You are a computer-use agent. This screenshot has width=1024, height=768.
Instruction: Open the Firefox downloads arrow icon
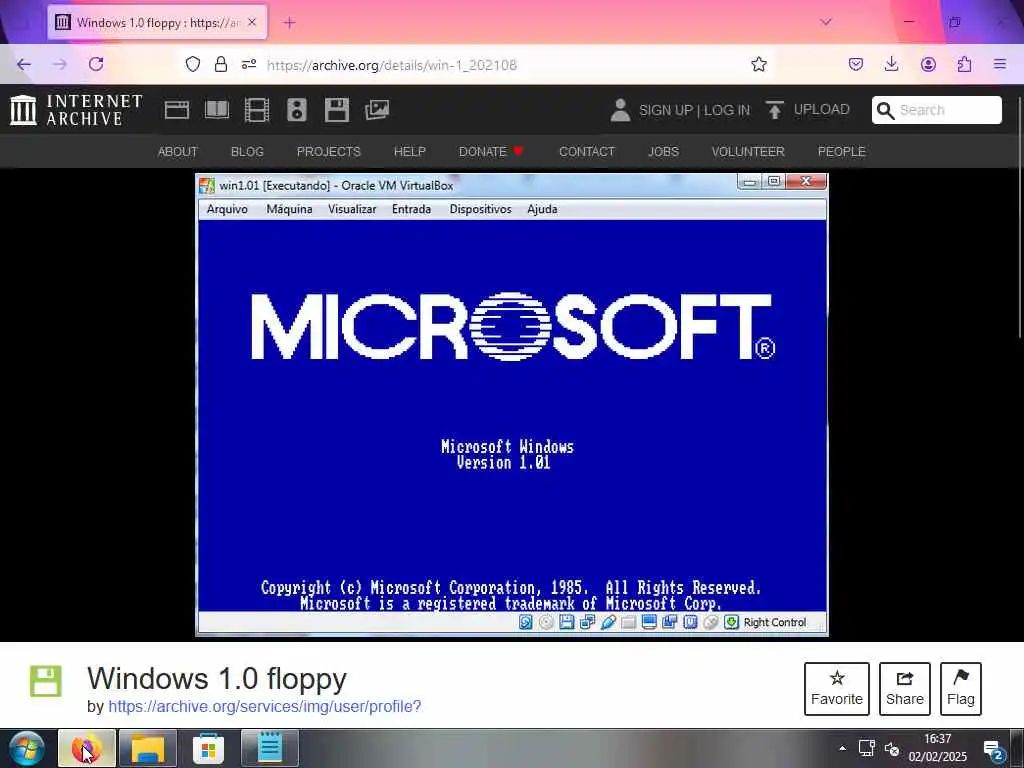[x=891, y=64]
